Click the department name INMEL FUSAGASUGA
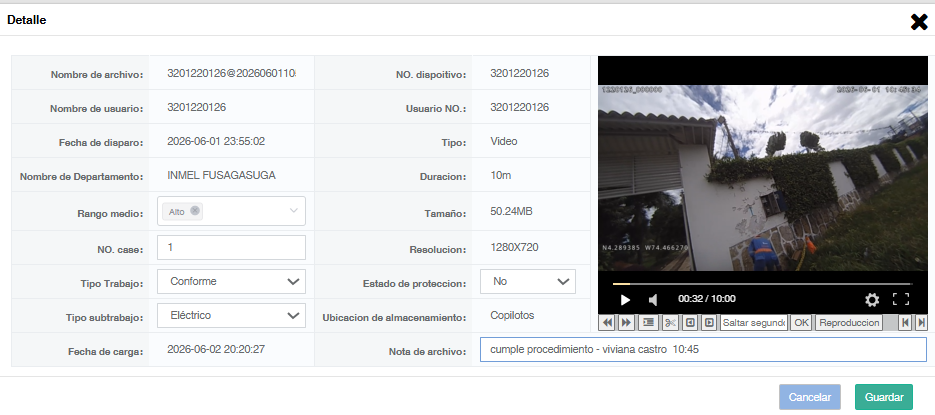Image resolution: width=935 pixels, height=415 pixels. [222, 175]
